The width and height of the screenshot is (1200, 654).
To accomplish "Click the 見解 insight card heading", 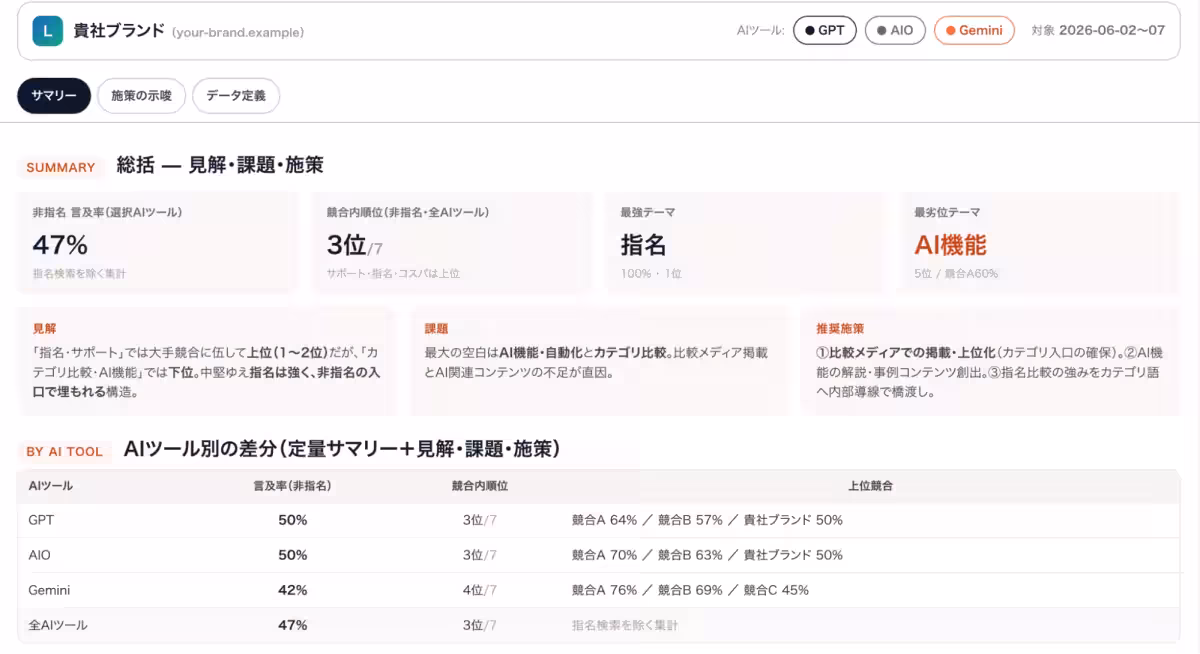I will tap(44, 328).
